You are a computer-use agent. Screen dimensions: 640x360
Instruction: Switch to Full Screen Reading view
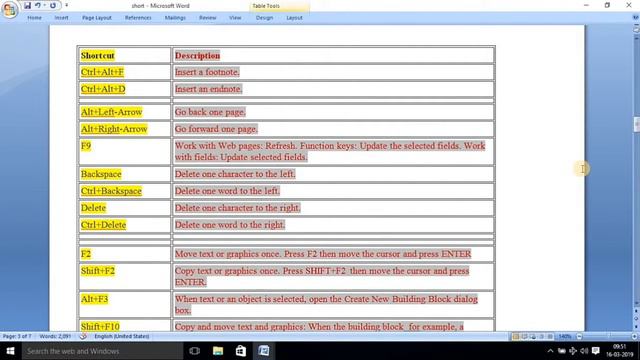pos(524,337)
